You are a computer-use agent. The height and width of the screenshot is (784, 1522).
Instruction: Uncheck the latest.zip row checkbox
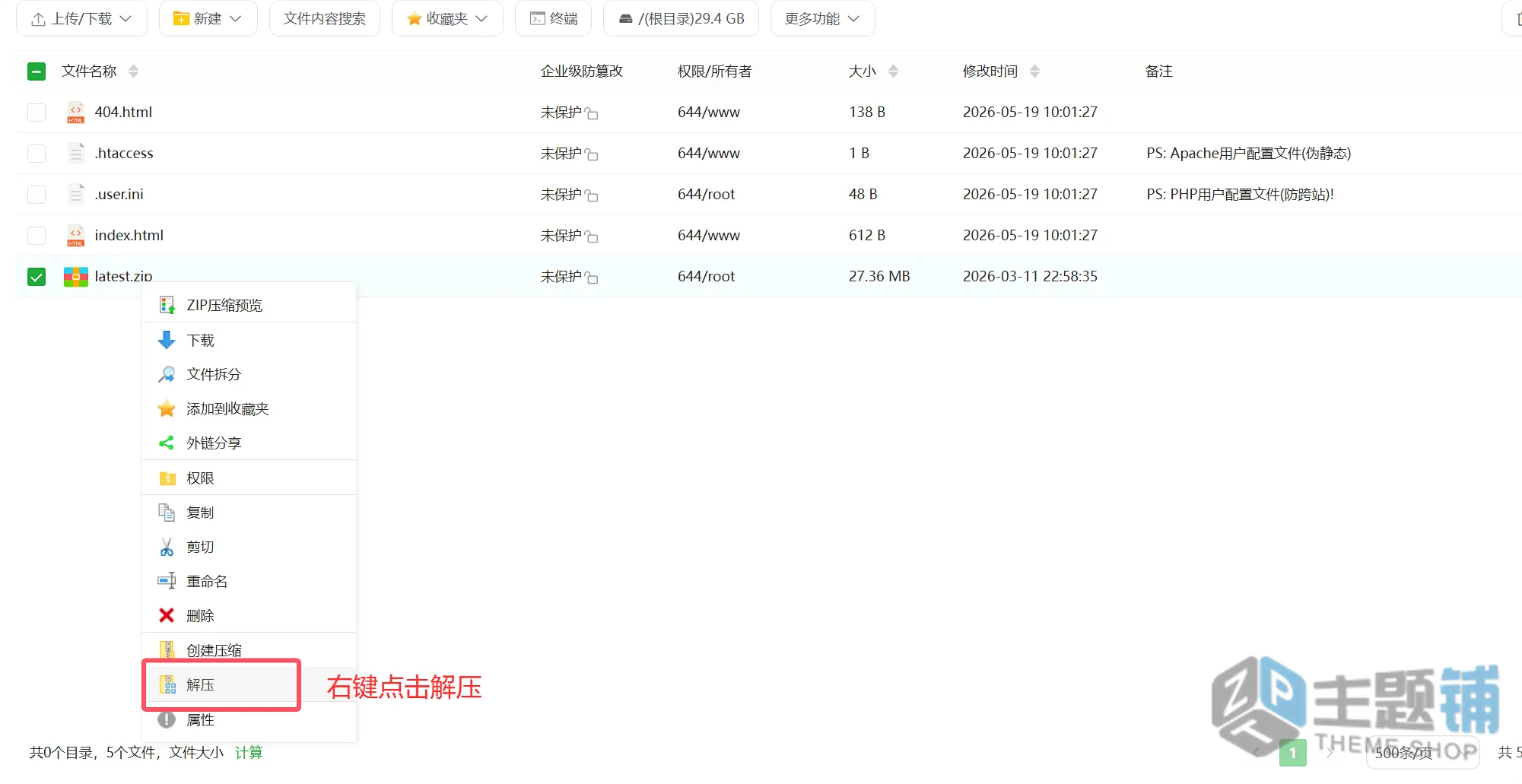(37, 276)
